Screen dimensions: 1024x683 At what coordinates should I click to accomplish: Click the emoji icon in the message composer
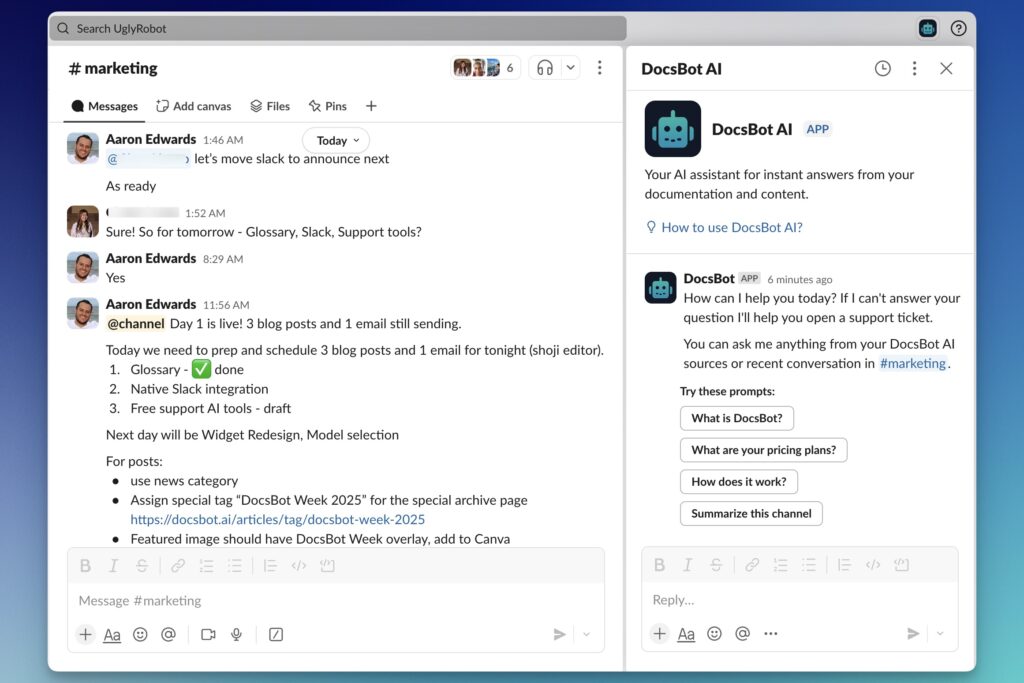coord(140,634)
